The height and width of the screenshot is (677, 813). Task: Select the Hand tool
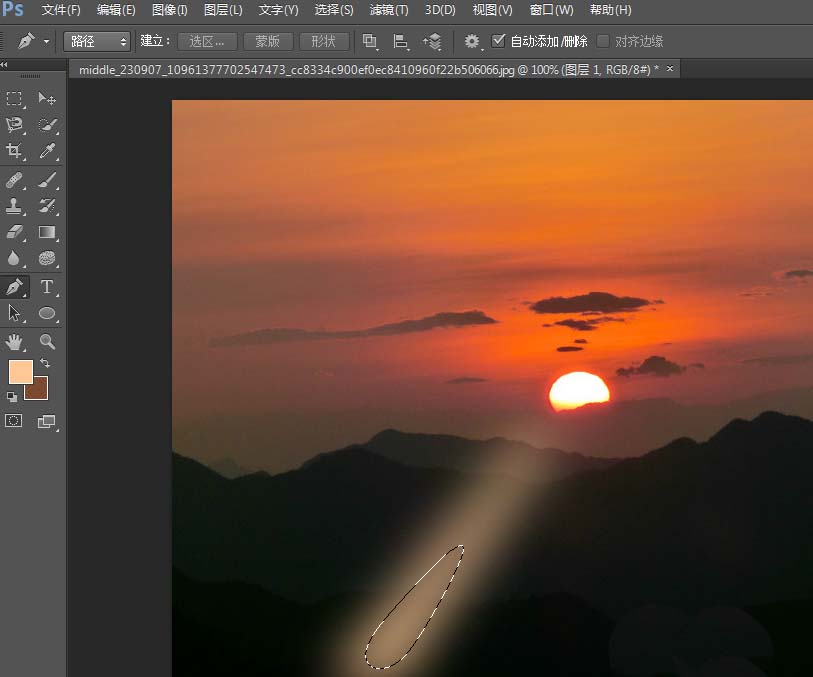pyautogui.click(x=14, y=341)
